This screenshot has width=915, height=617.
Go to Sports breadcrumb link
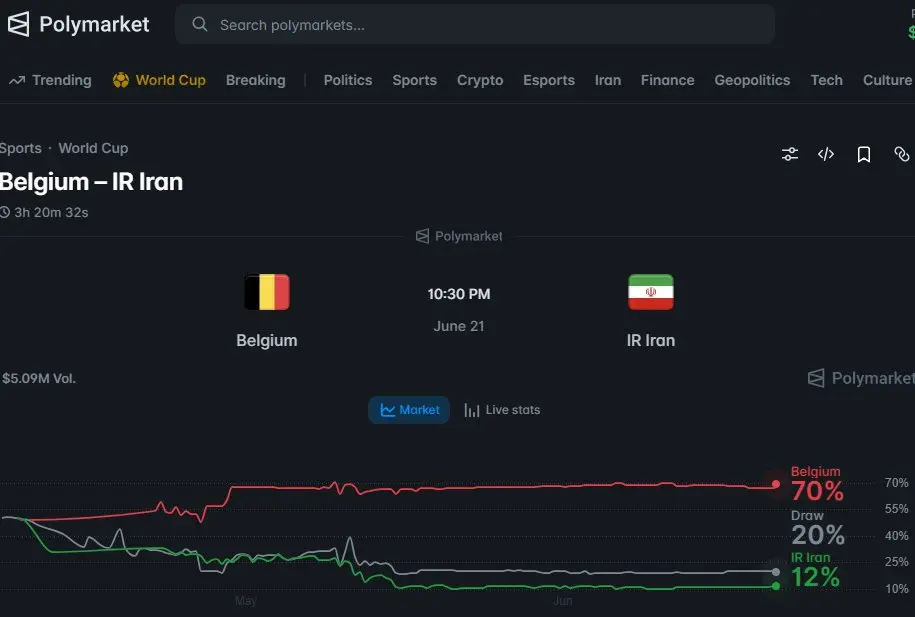(x=20, y=148)
